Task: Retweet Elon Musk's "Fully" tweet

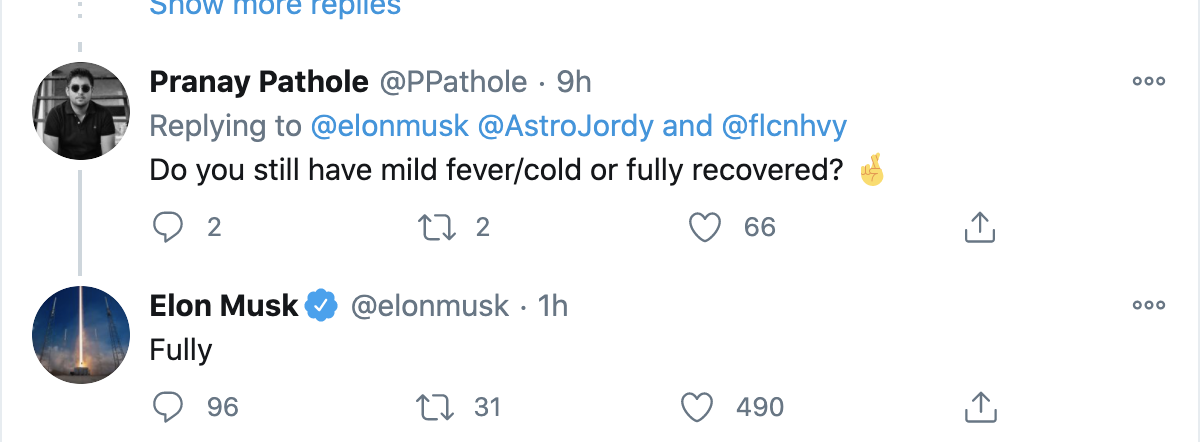Action: coord(436,407)
